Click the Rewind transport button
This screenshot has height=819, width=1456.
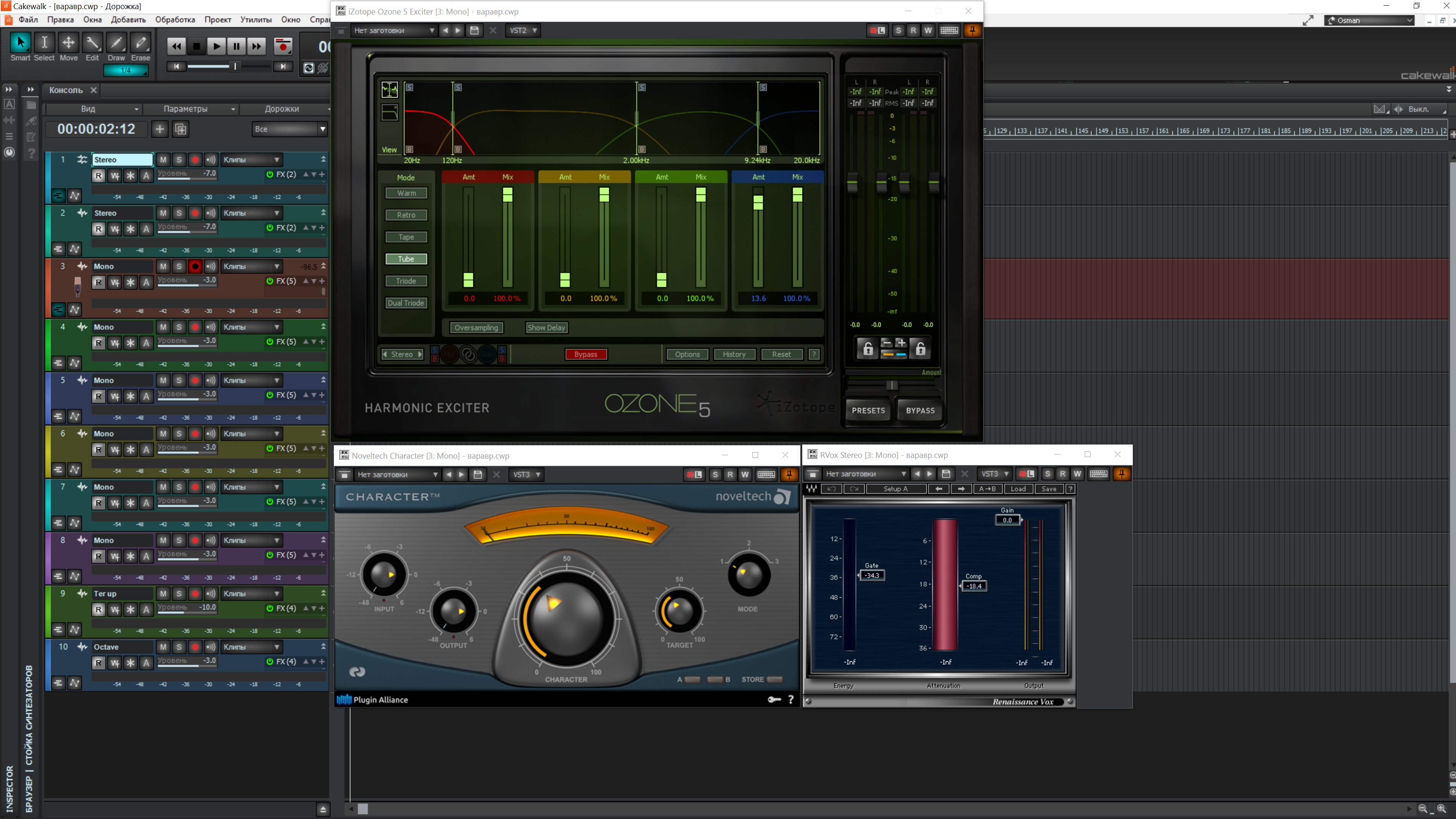(176, 46)
